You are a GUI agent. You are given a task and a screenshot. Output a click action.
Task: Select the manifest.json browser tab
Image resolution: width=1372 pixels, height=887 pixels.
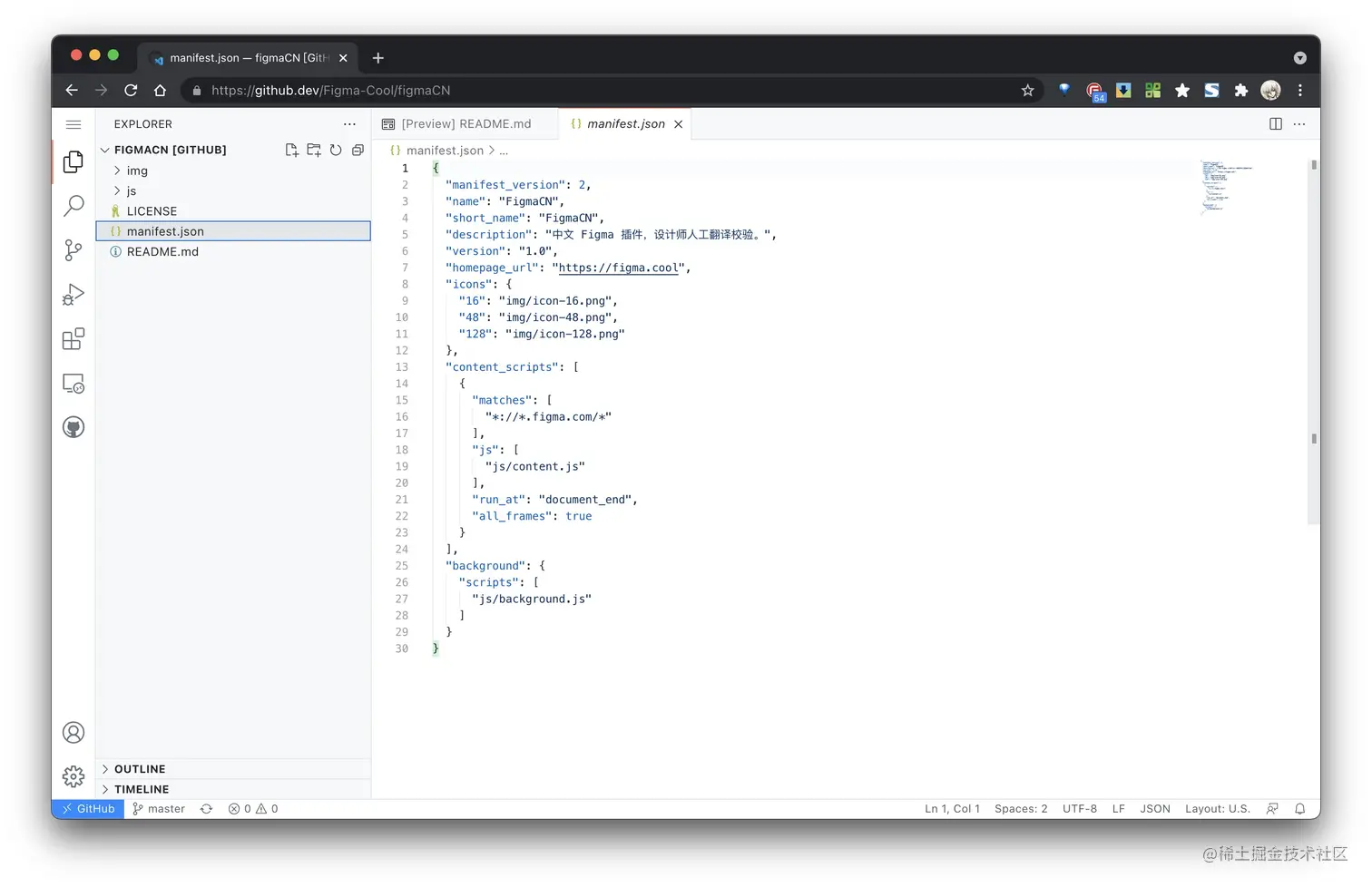pyautogui.click(x=249, y=57)
